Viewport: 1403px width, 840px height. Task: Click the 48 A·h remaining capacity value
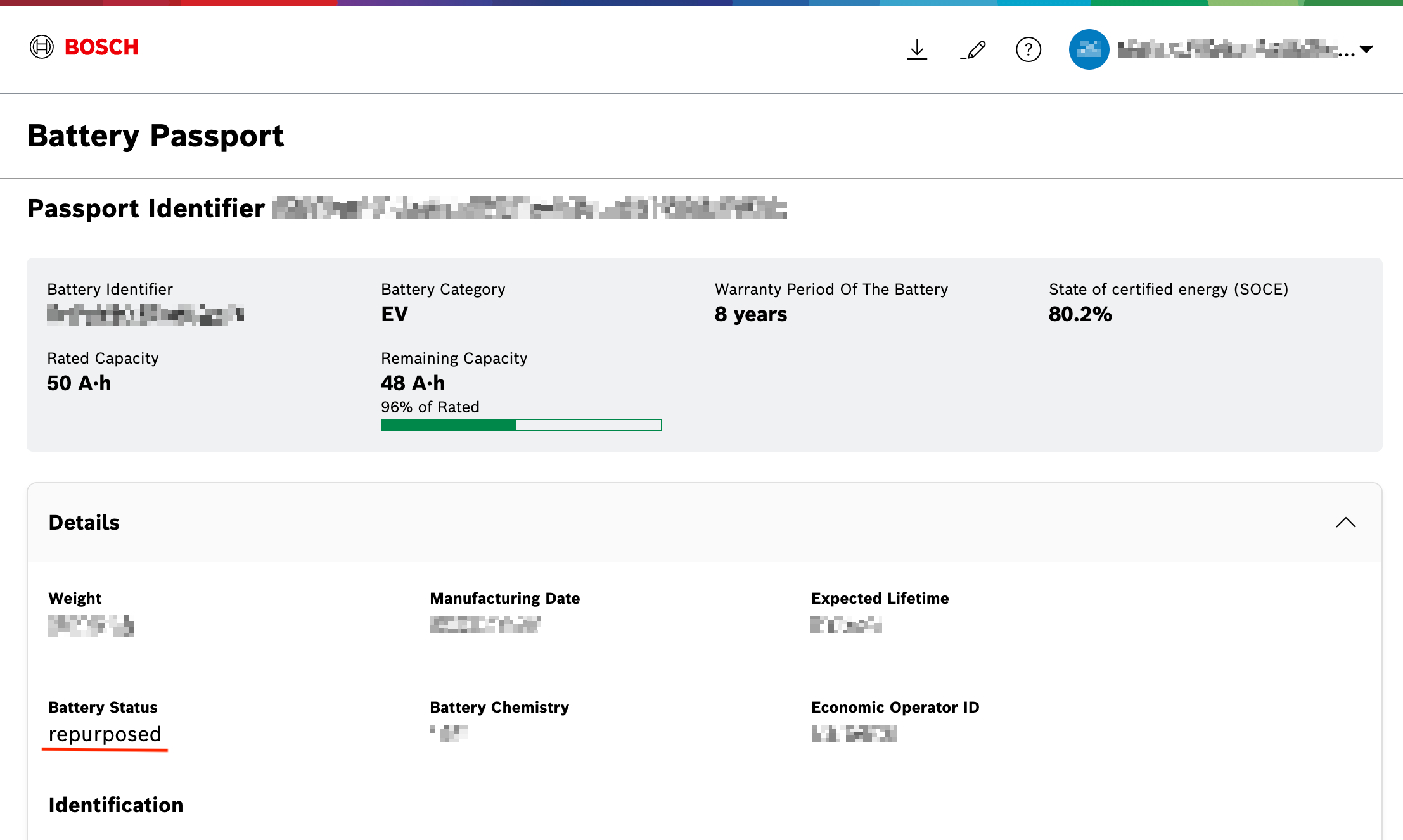pyautogui.click(x=413, y=383)
